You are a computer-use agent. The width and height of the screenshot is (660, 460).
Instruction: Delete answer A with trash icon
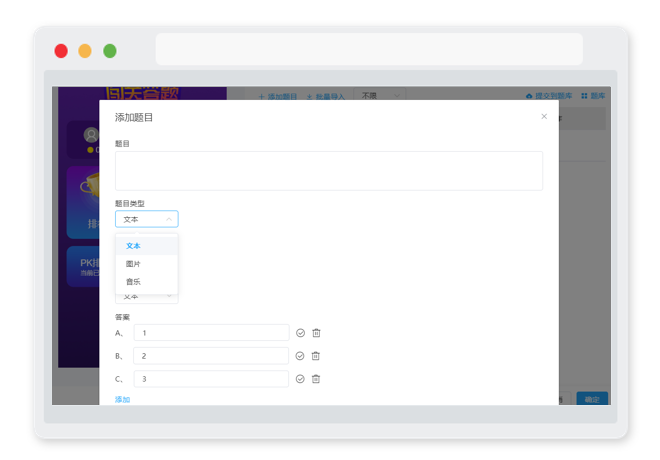coord(316,333)
